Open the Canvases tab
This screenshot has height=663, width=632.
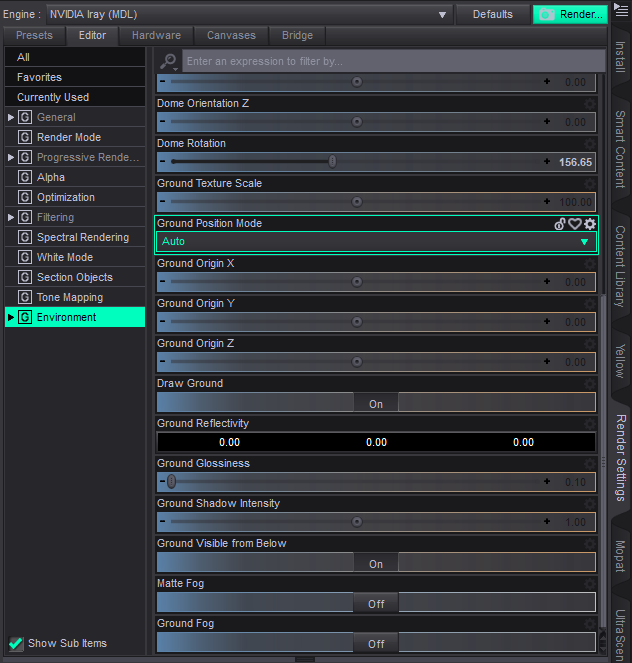[x=231, y=36]
